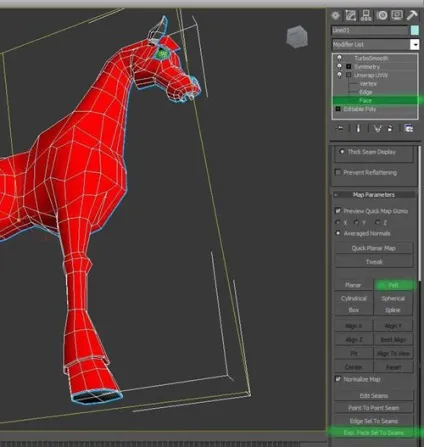Select Averaged Normals radio button
The image size is (424, 447).
pyautogui.click(x=338, y=233)
